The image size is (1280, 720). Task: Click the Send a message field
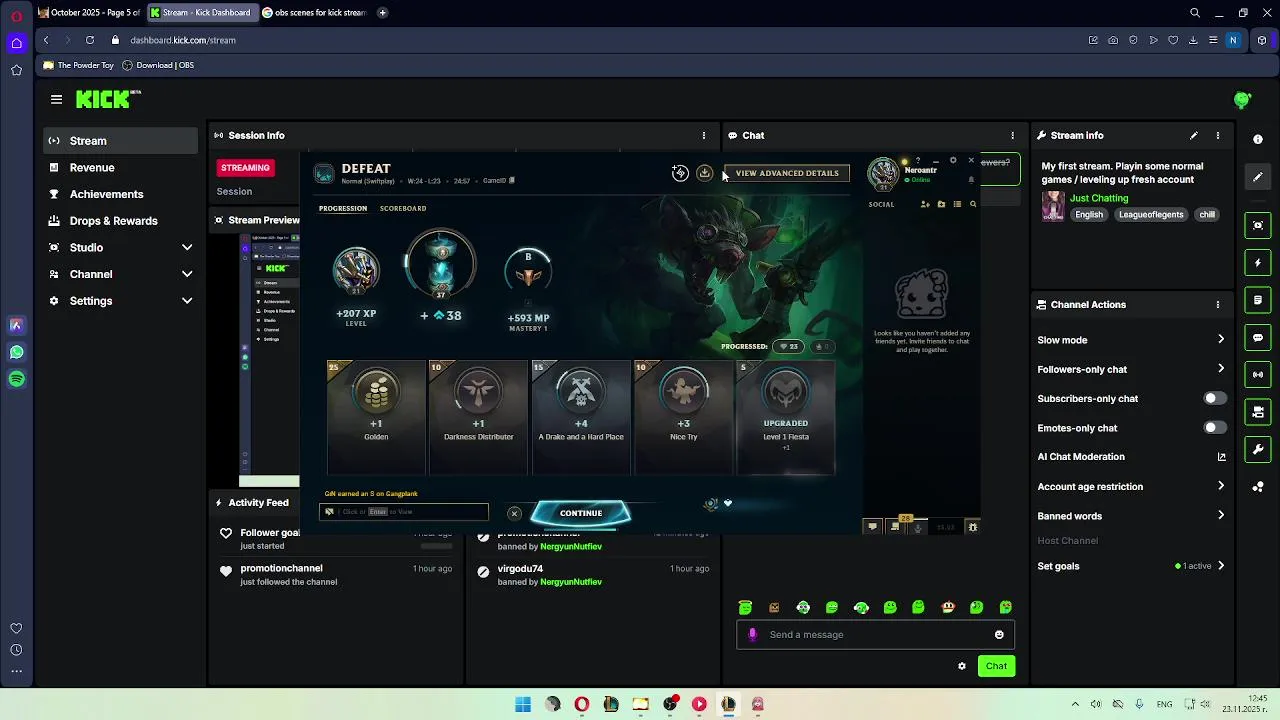click(875, 634)
